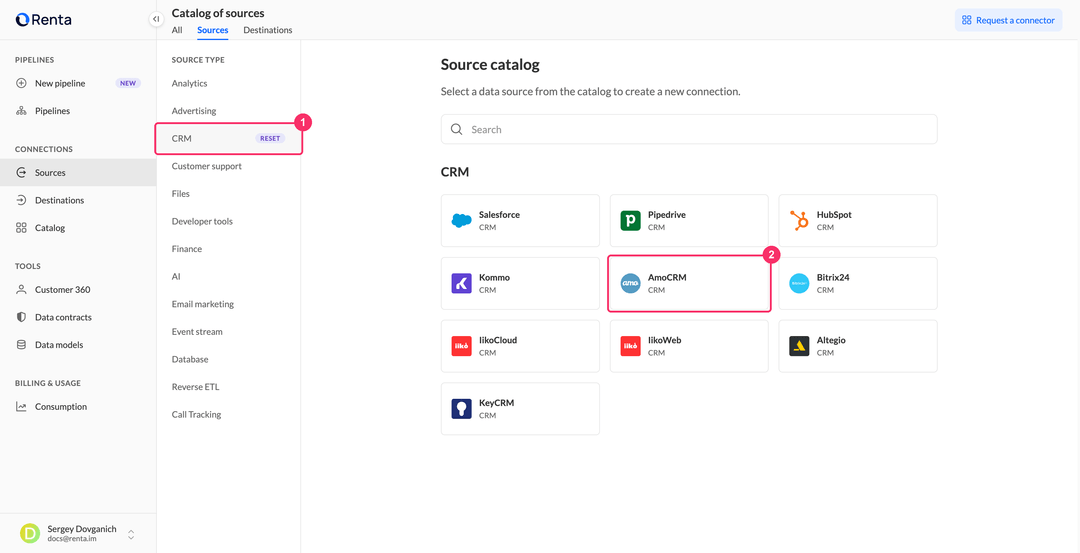Click the Pipelines icon in sidebar
The image size is (1080, 553).
click(21, 111)
